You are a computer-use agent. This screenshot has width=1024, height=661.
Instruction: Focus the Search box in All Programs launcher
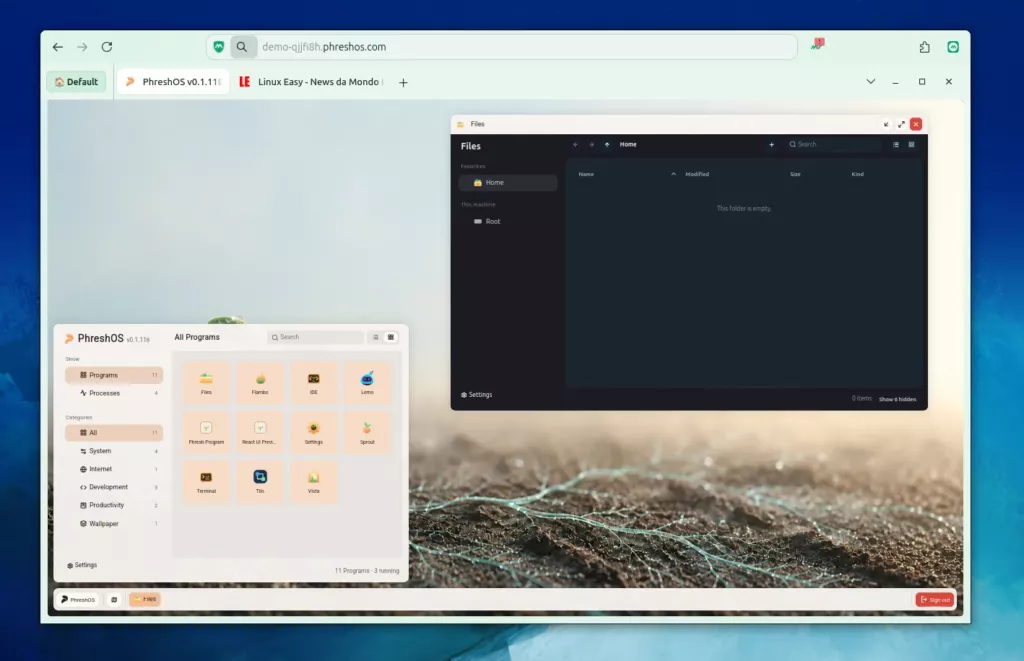point(315,337)
